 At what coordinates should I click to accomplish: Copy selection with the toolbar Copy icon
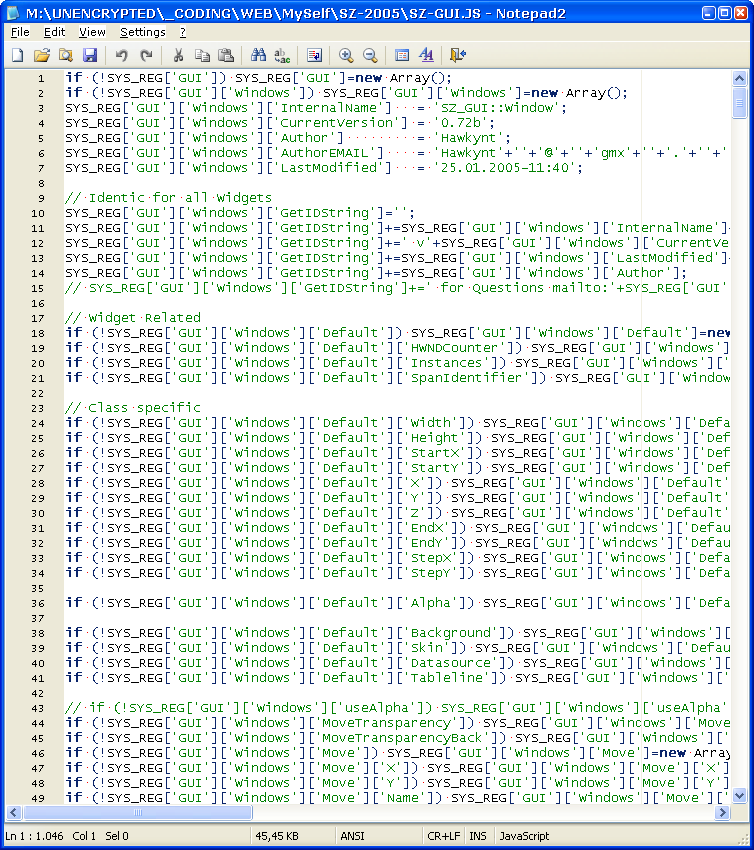pyautogui.click(x=202, y=55)
